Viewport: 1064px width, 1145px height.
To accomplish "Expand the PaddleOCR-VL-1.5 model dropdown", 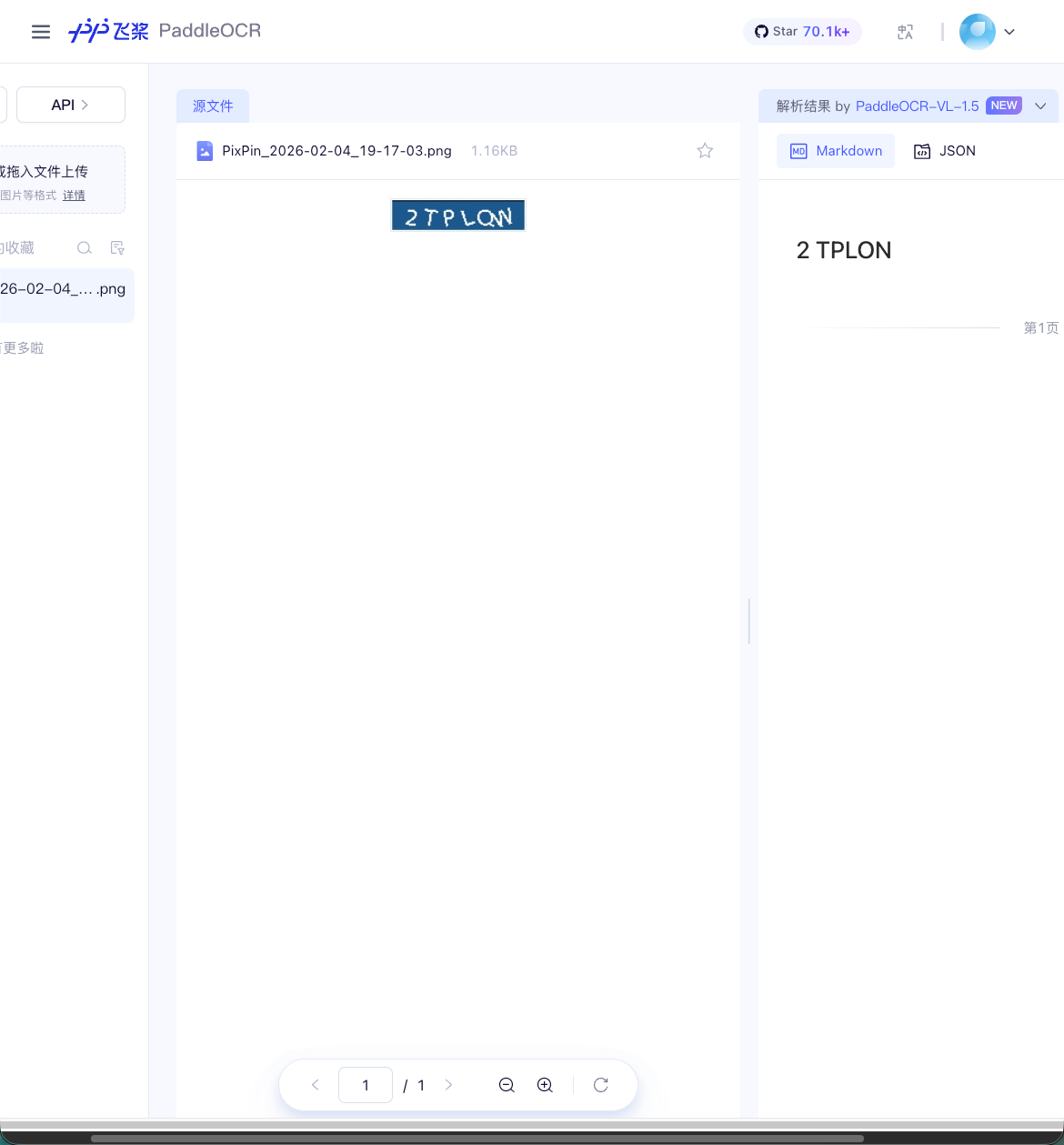I will click(1041, 106).
